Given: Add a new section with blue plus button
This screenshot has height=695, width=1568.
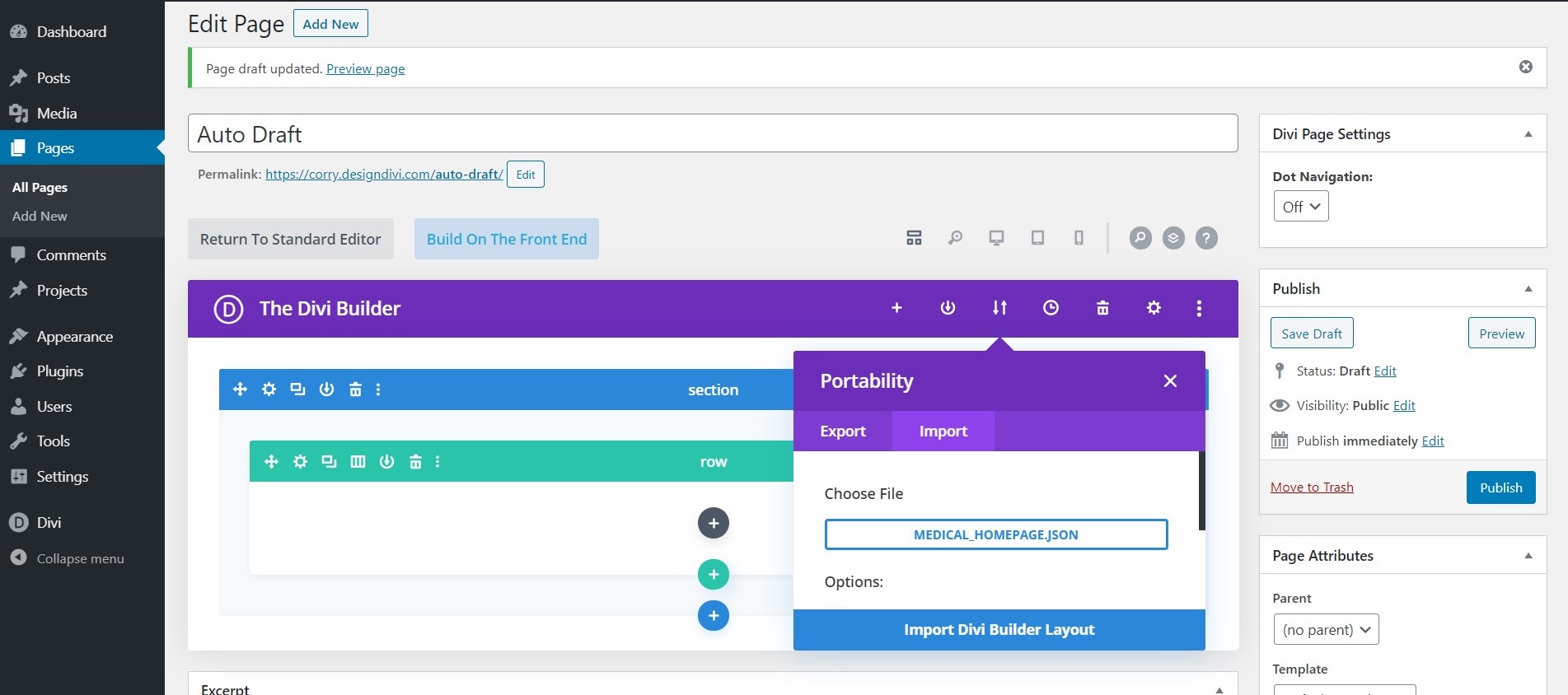Looking at the screenshot, I should click(714, 615).
